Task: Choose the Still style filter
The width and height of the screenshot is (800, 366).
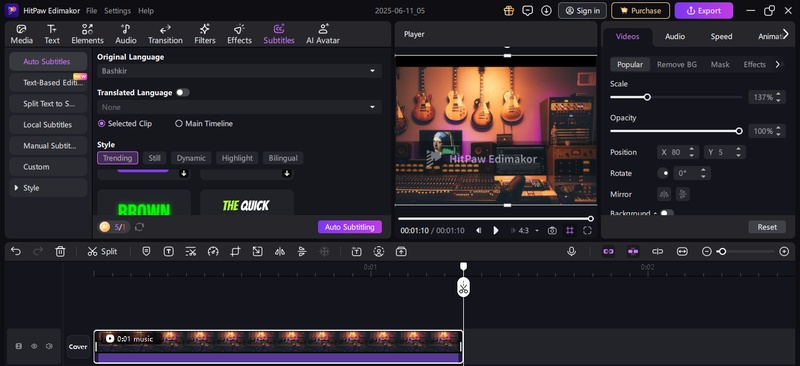Action: [154, 158]
